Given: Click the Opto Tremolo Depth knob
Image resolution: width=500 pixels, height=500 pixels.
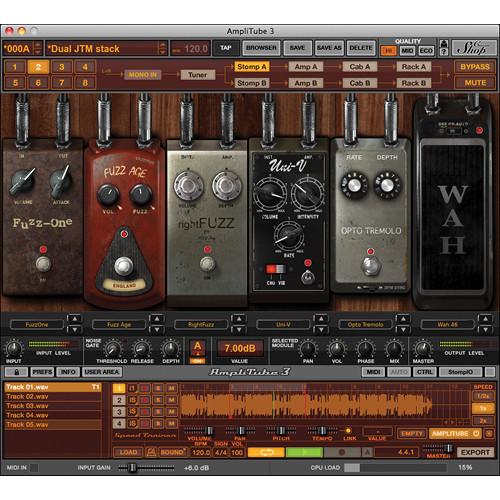Looking at the screenshot, I should point(387,185).
